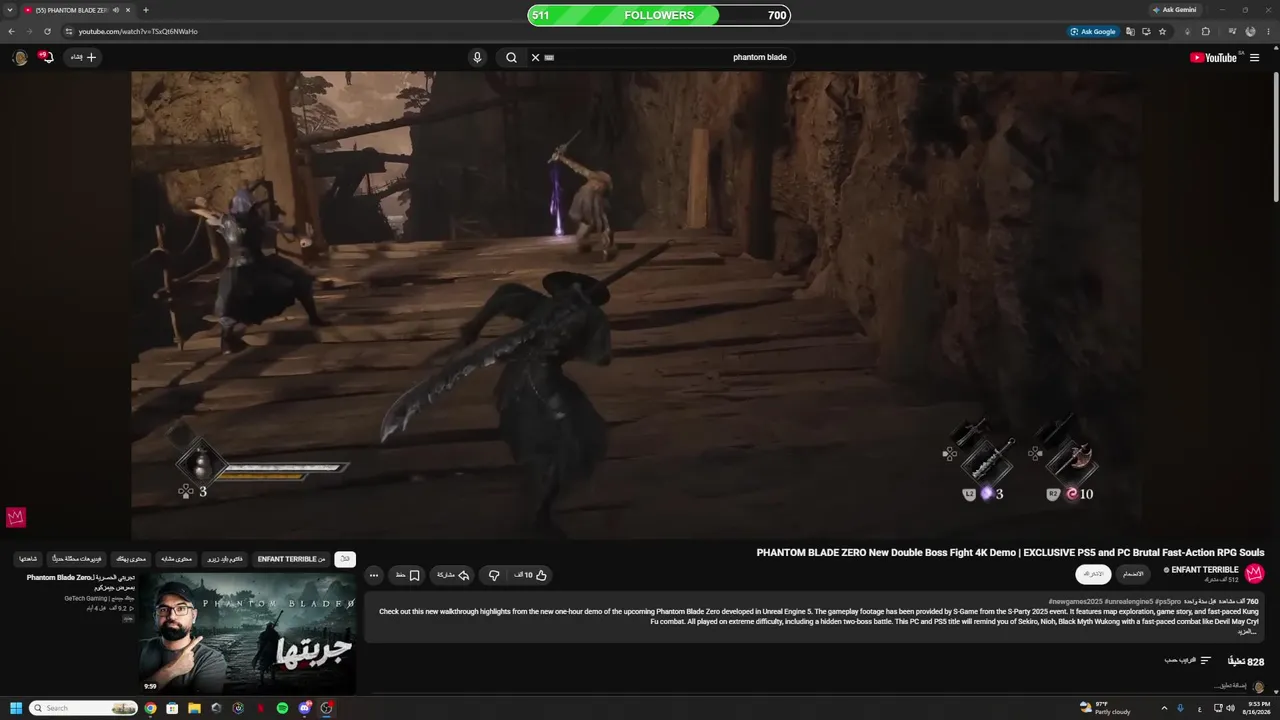The width and height of the screenshot is (1280, 720).
Task: Select the second filter chip from the left
Action: [77, 559]
